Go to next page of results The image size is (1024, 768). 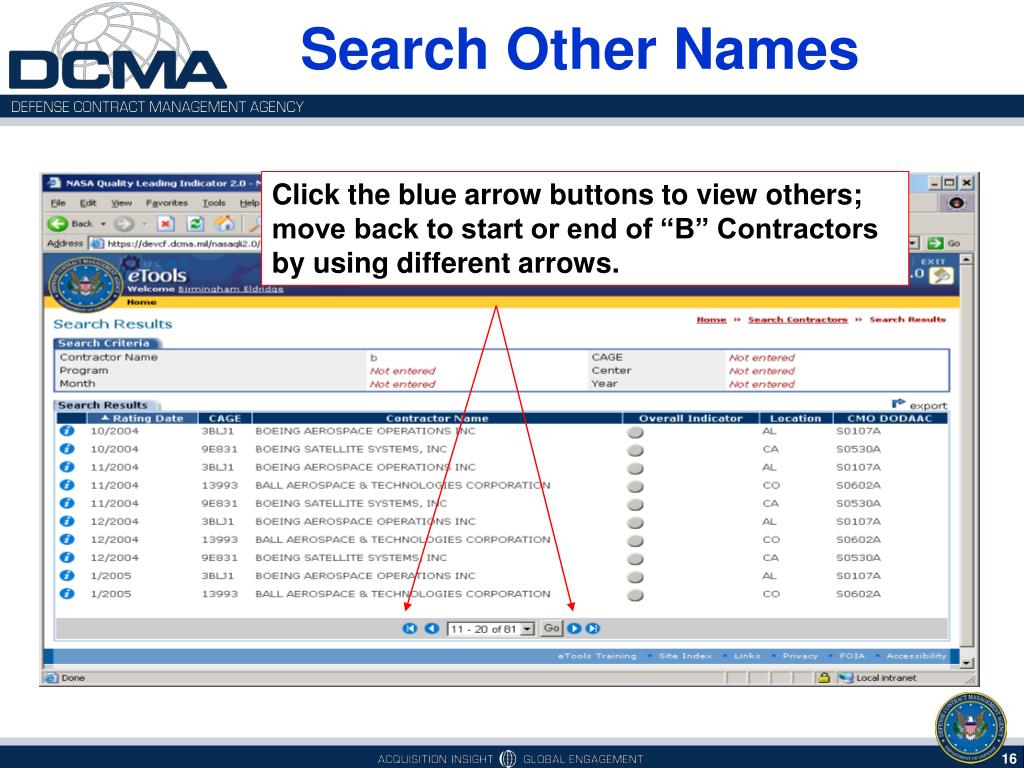pyautogui.click(x=573, y=628)
